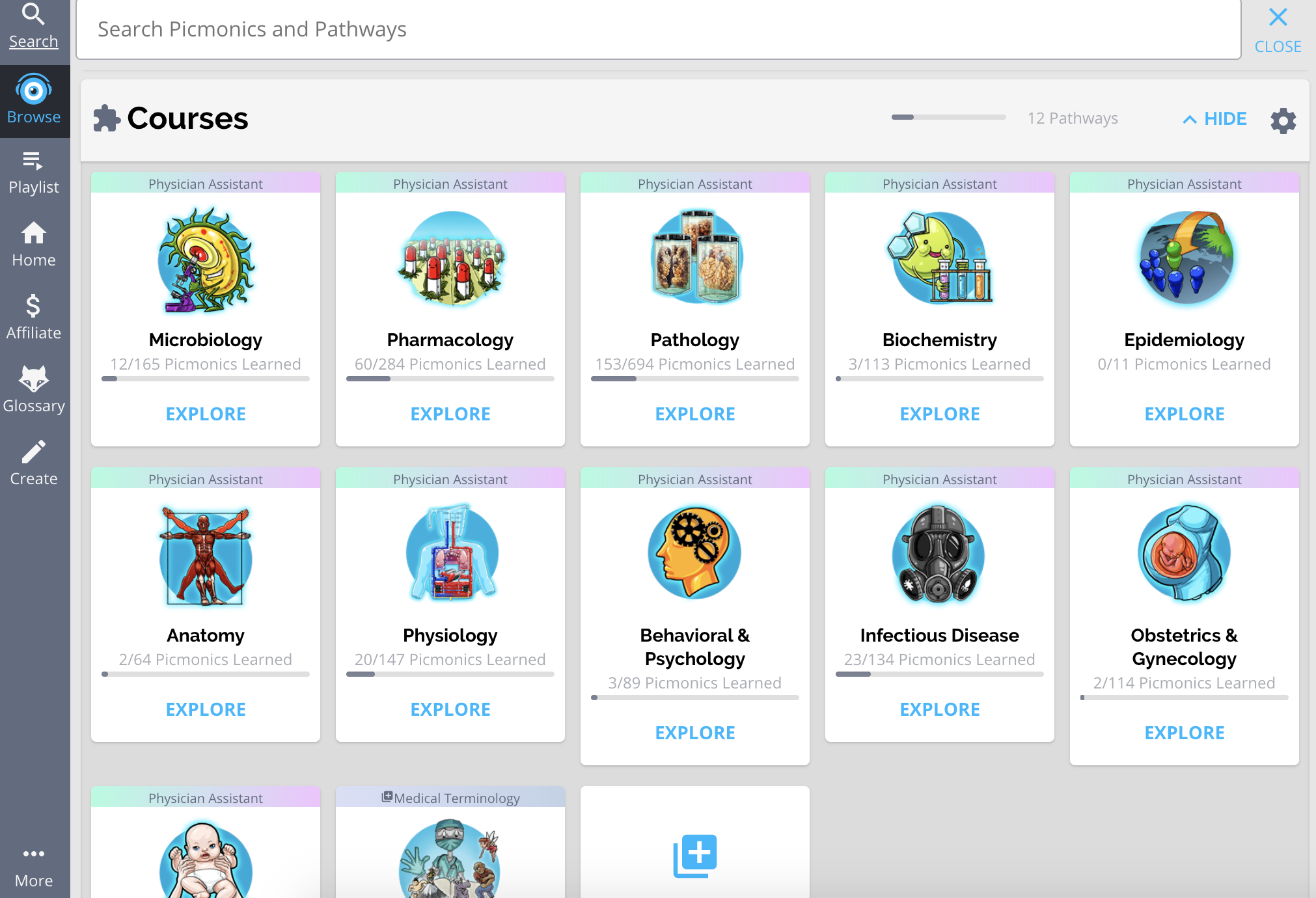This screenshot has height=898, width=1316.
Task: Collapse Courses section with HIDE
Action: pyautogui.click(x=1214, y=119)
